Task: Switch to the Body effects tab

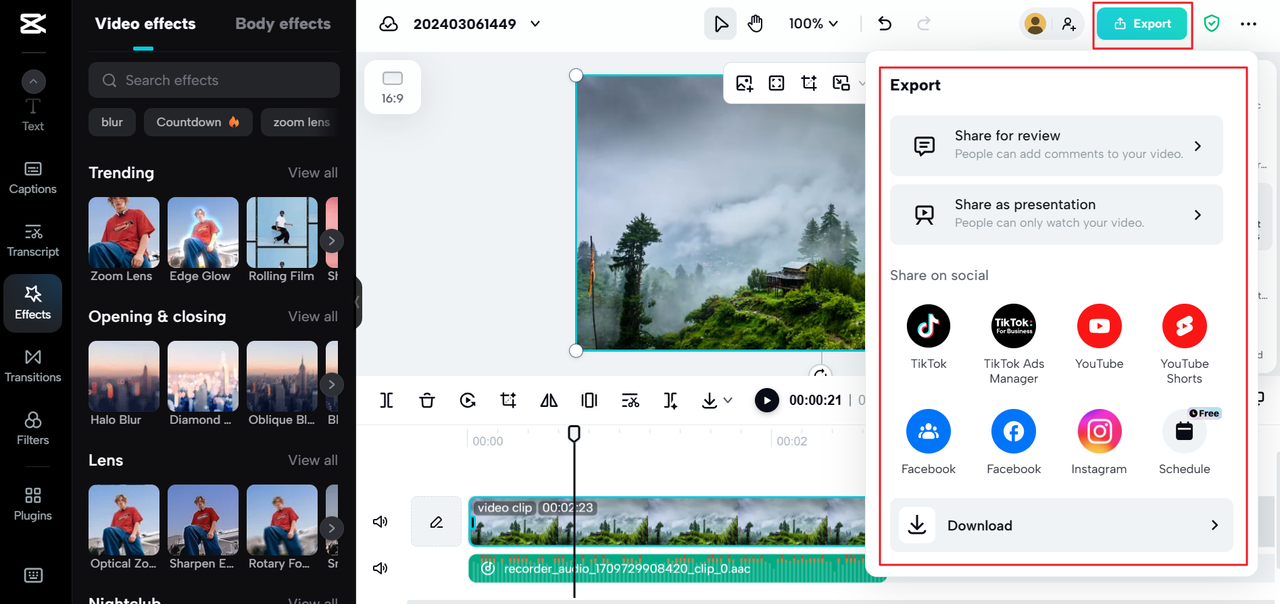Action: tap(283, 23)
